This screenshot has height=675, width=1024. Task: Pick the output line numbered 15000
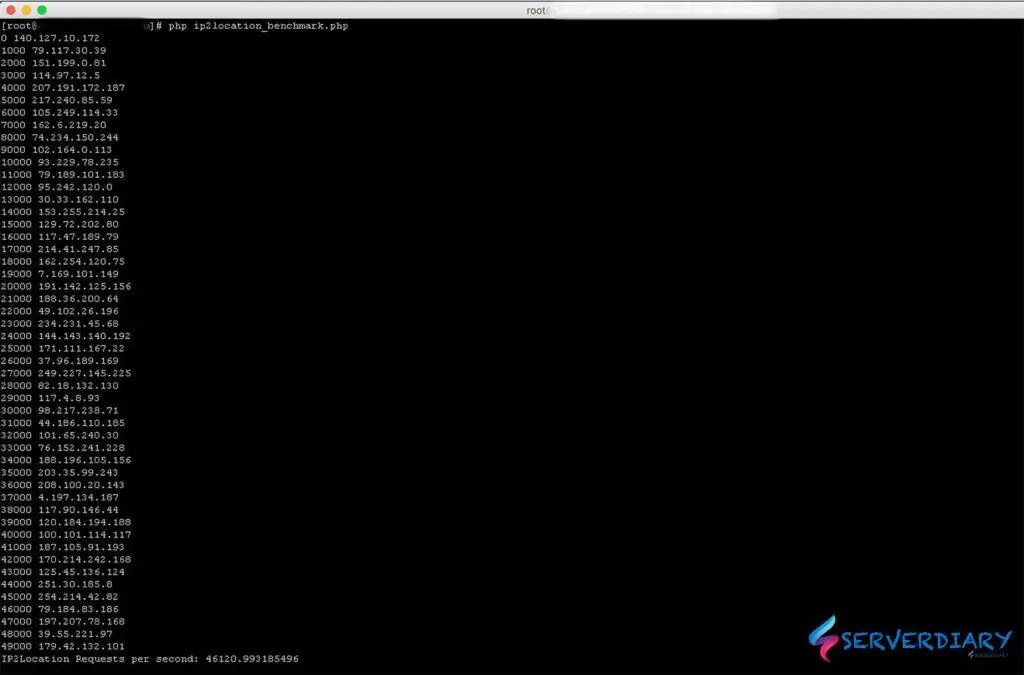tap(59, 225)
